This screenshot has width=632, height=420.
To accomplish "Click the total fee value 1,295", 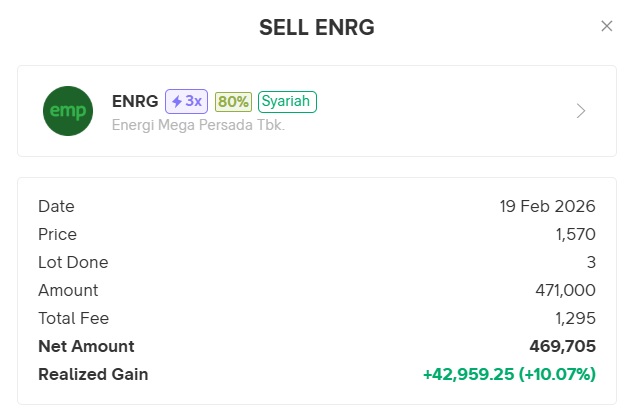I will pos(575,318).
